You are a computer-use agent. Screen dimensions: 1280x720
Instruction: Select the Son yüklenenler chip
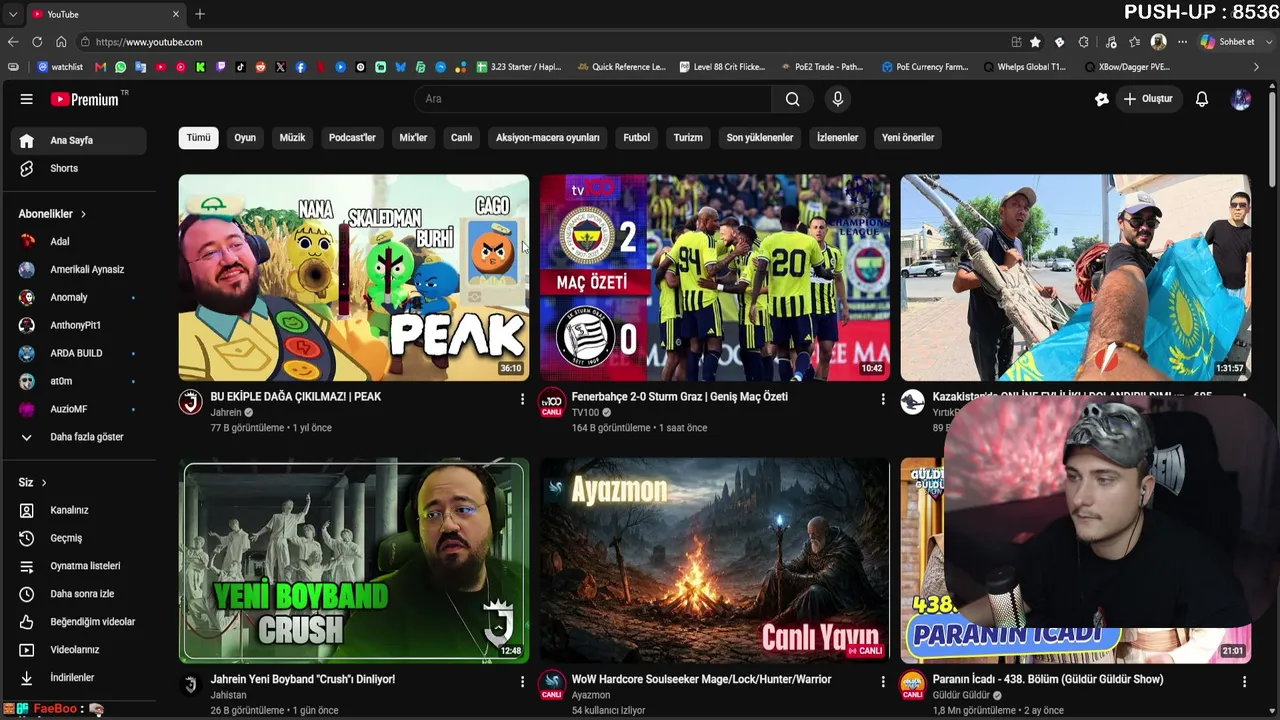point(760,138)
